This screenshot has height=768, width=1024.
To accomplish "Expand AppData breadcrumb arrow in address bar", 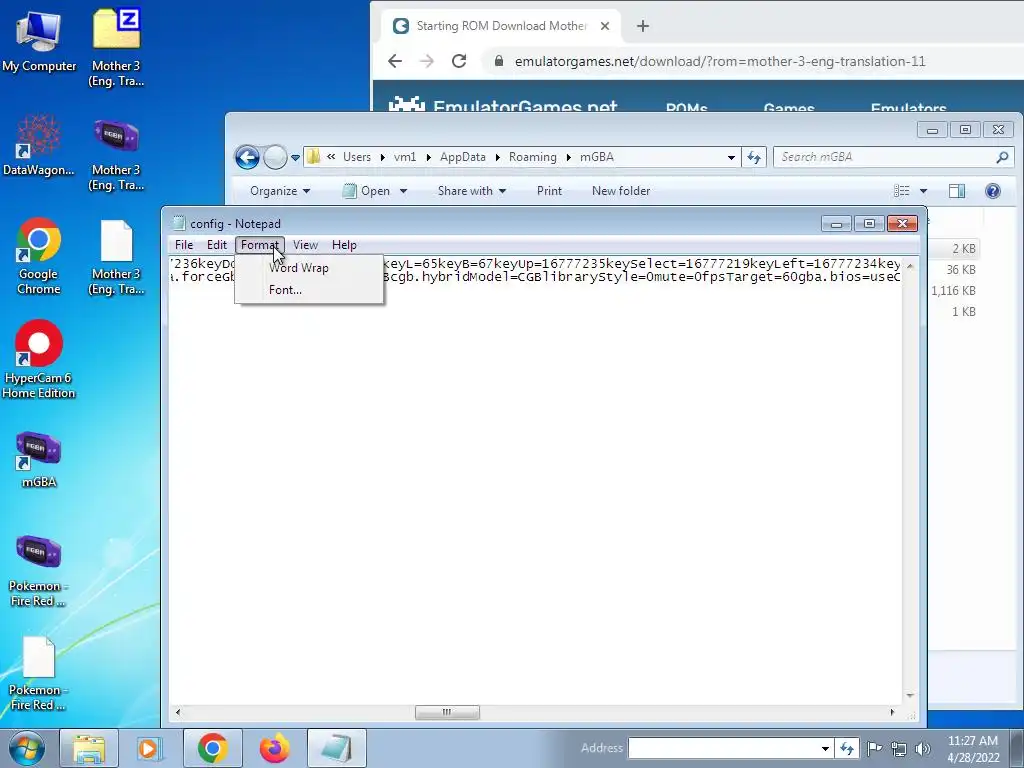I will click(x=497, y=157).
